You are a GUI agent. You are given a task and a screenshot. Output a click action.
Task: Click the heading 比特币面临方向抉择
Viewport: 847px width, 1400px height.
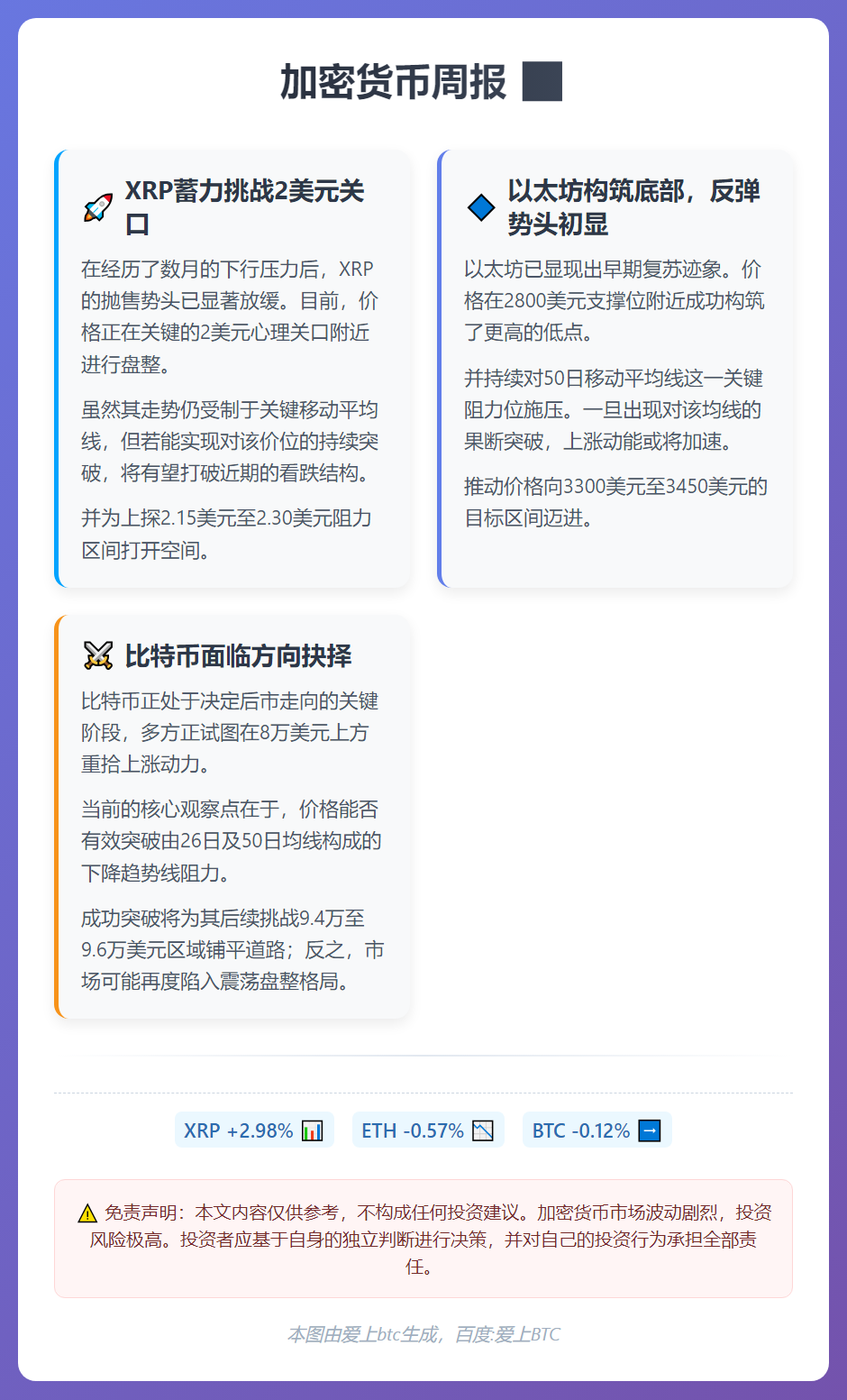coord(238,655)
